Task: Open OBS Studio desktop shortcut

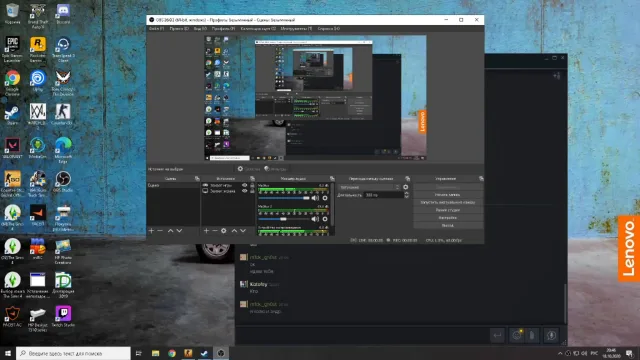Action: point(63,182)
